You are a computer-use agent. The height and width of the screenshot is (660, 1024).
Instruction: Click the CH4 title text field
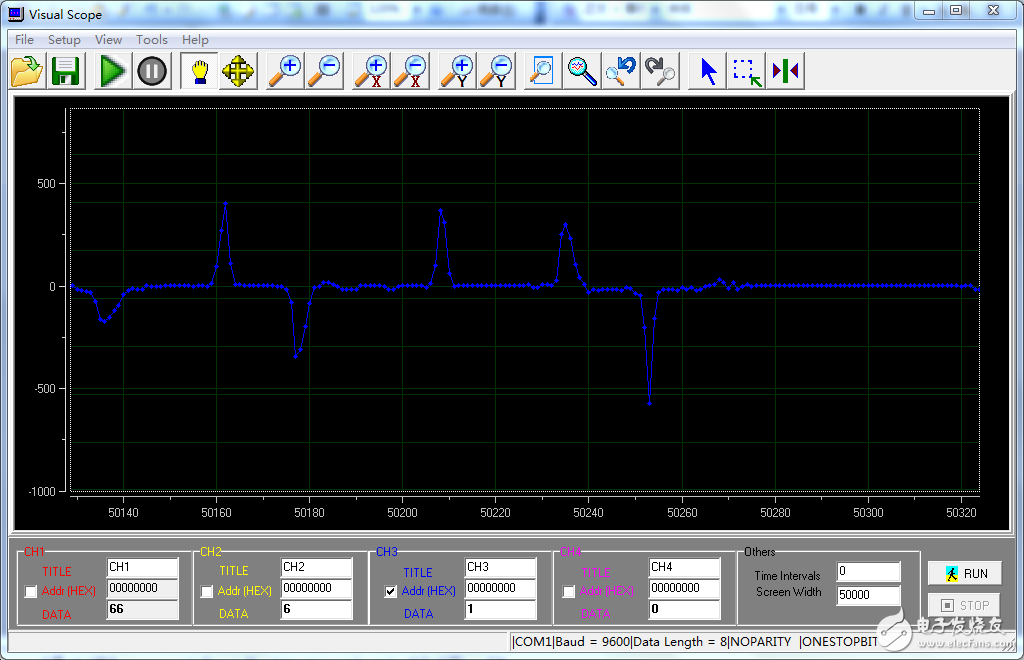tap(684, 567)
